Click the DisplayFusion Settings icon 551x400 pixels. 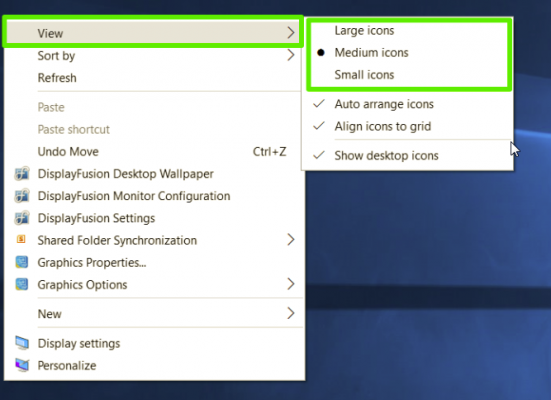pos(22,218)
